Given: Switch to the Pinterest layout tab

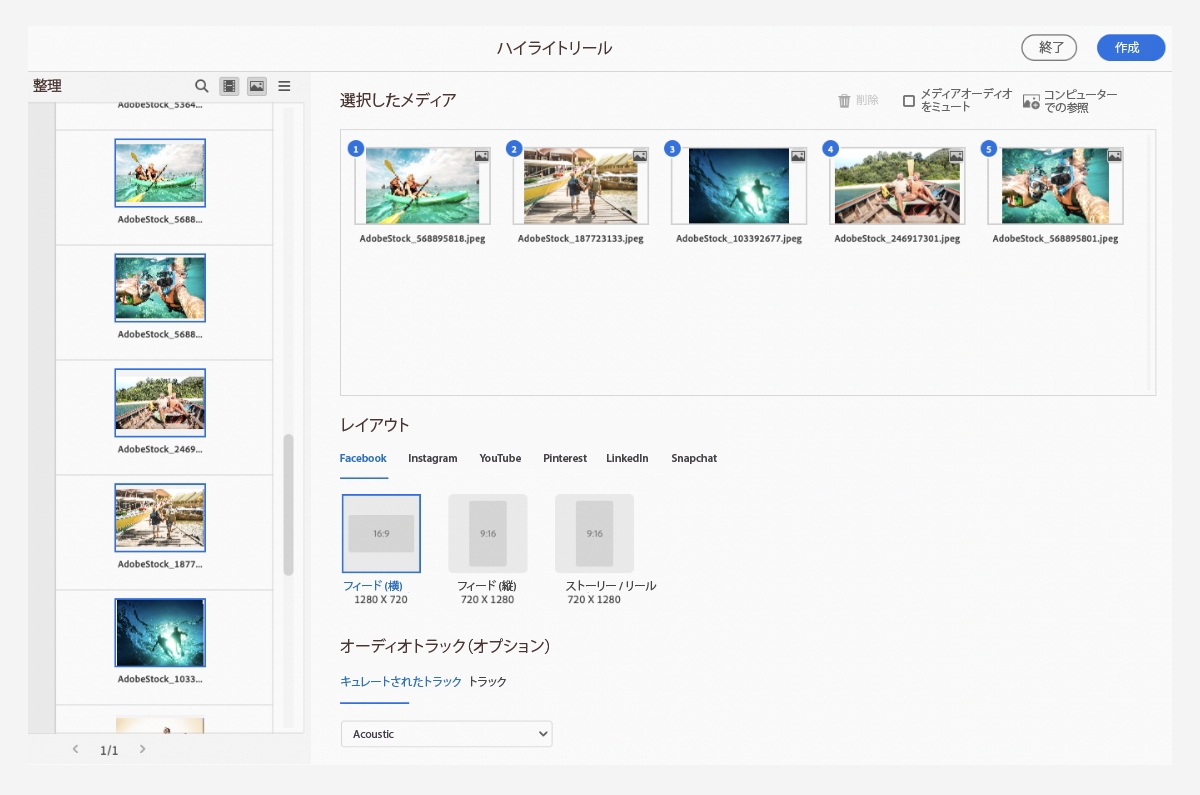Looking at the screenshot, I should tap(565, 458).
